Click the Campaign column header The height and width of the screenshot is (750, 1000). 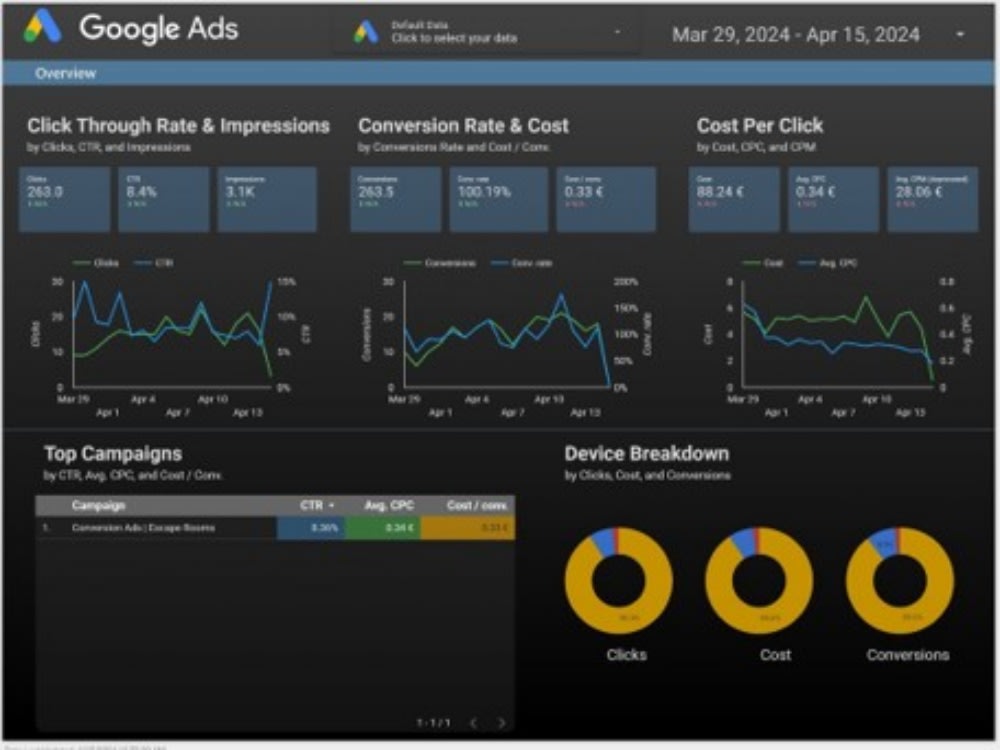point(98,505)
